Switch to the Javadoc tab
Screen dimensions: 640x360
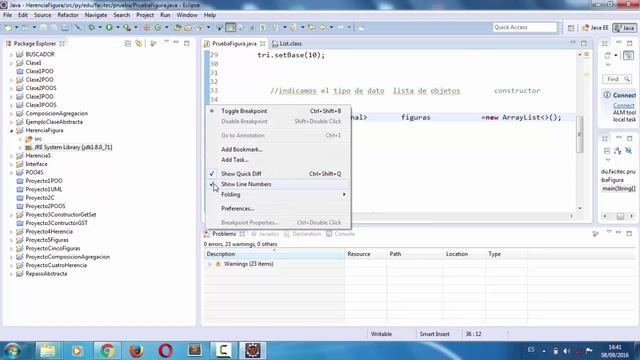pyautogui.click(x=265, y=234)
